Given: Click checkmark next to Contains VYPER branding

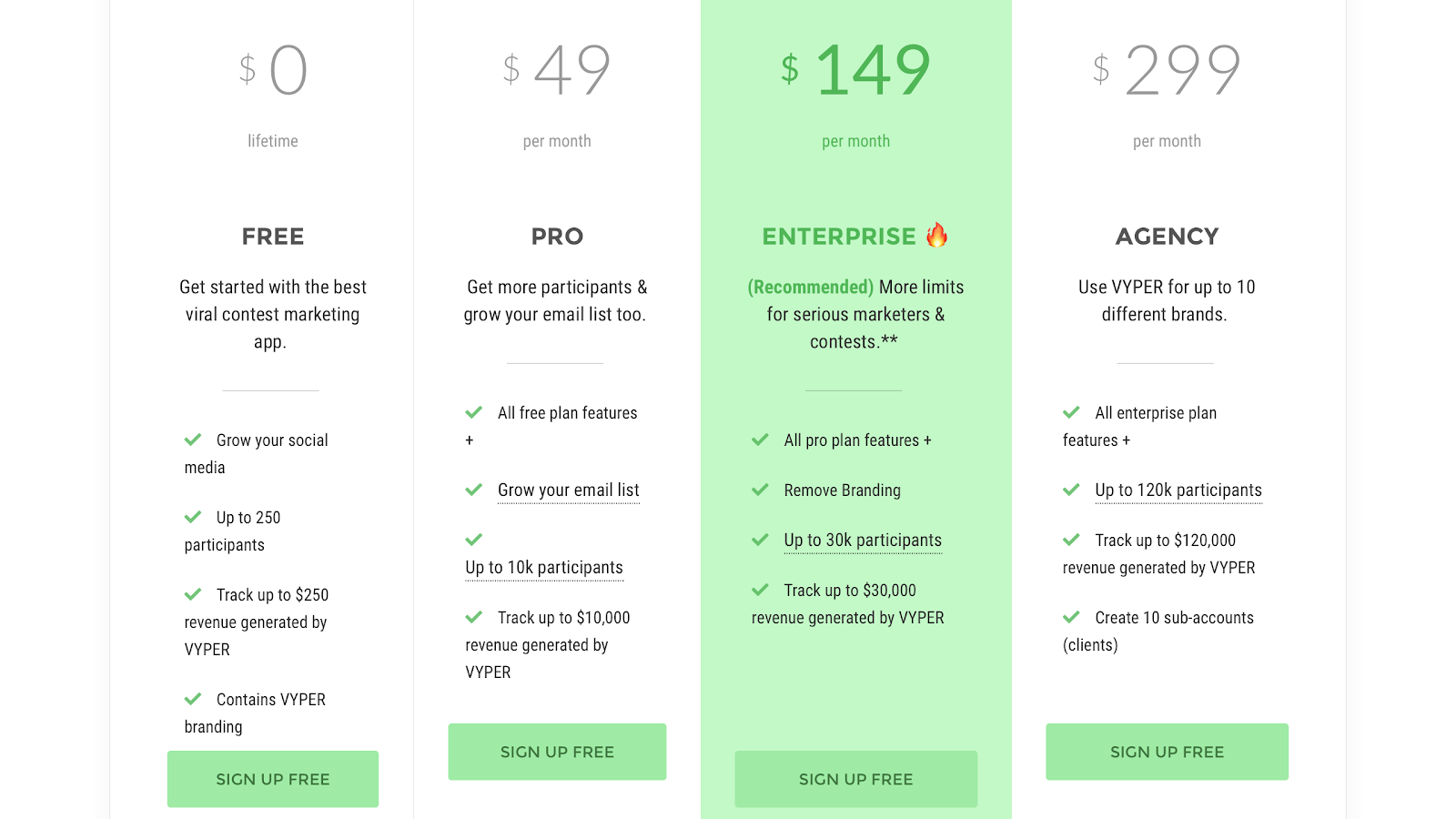Looking at the screenshot, I should [193, 699].
